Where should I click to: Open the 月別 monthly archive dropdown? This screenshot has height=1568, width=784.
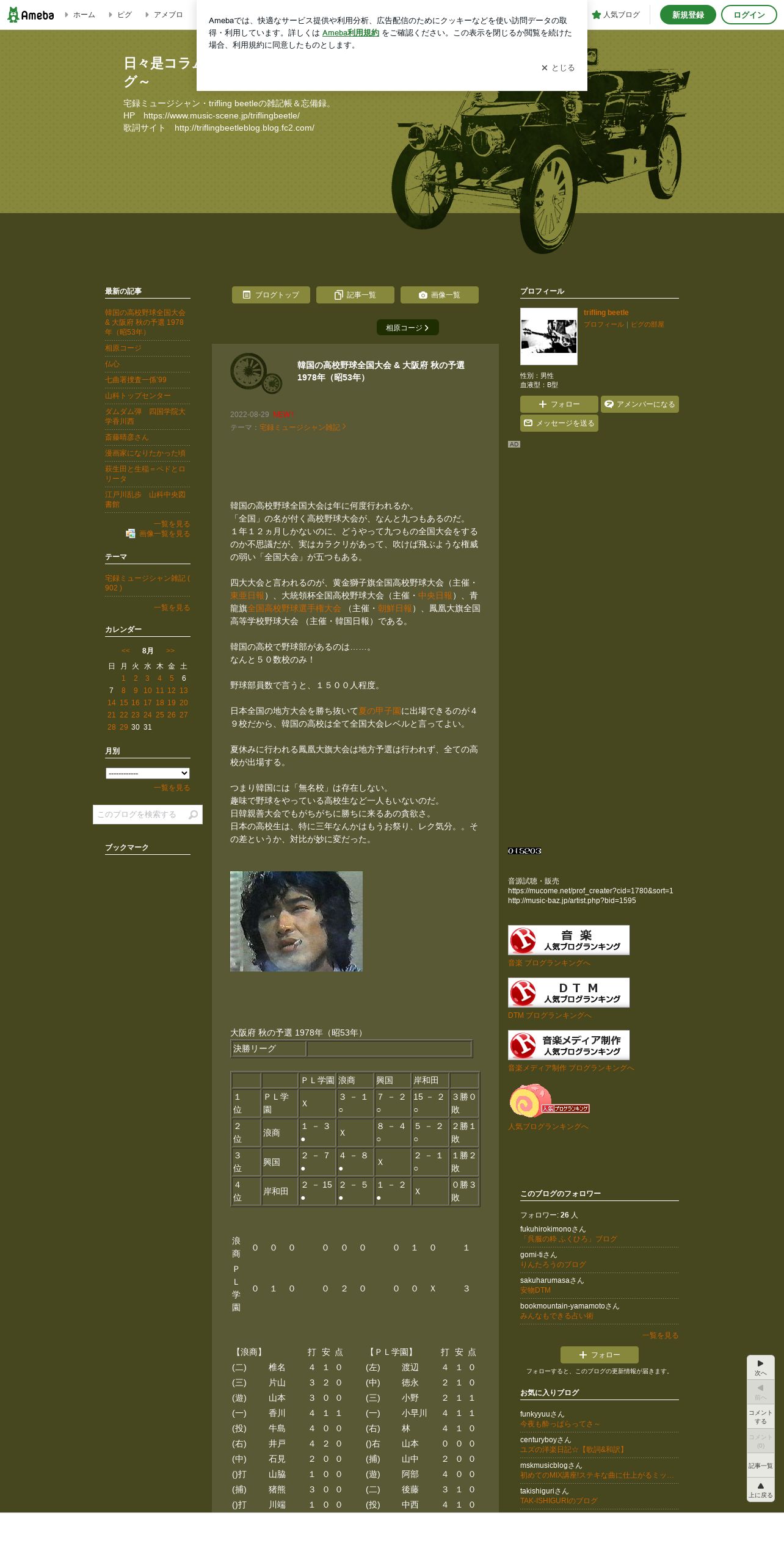(148, 773)
